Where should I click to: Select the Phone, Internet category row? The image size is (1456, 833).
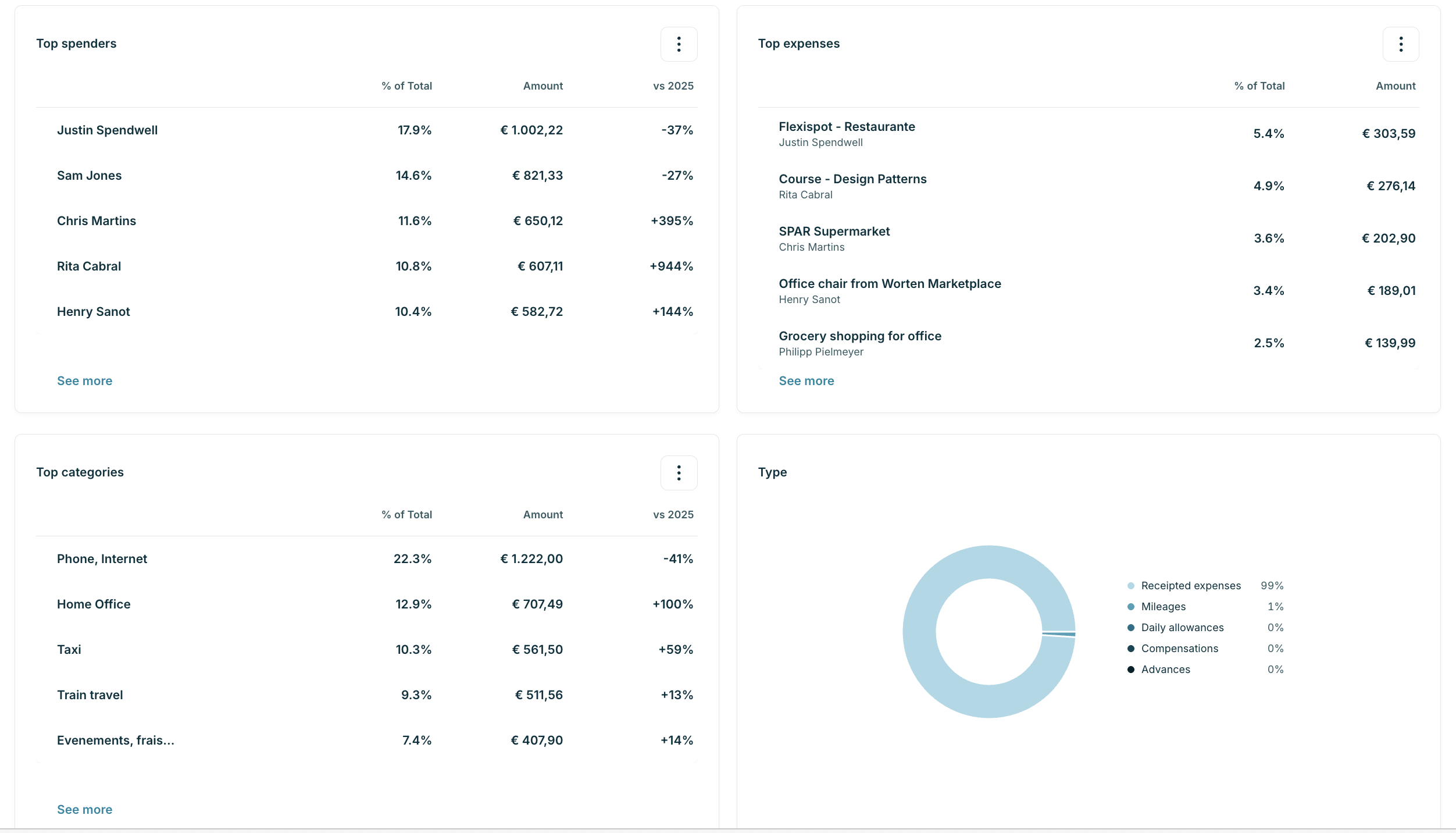tap(366, 559)
